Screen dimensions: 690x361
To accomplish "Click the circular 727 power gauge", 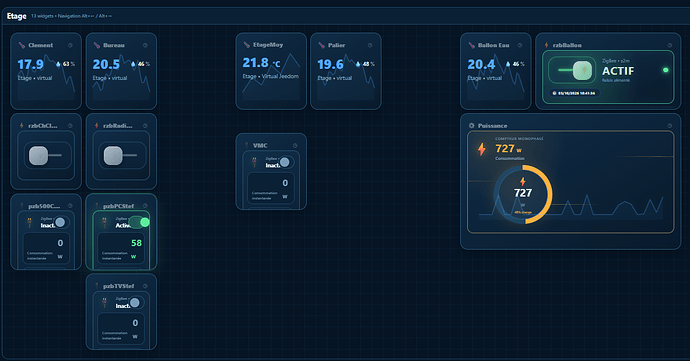I will [x=523, y=194].
